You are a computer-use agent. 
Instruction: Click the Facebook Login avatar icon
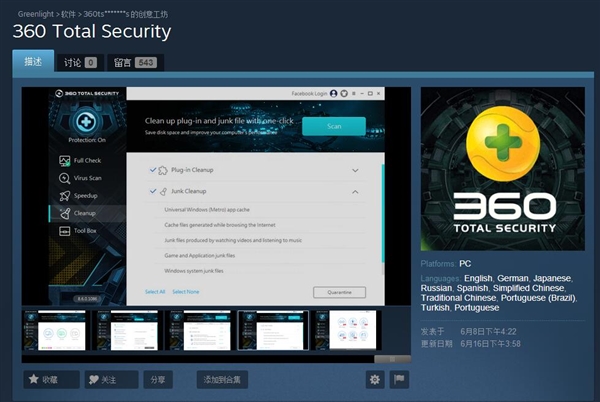334,93
